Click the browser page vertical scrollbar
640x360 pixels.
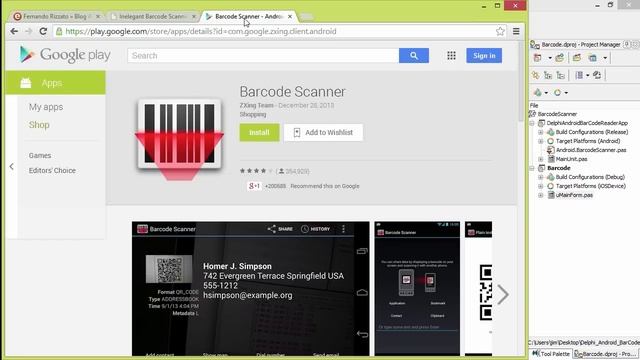point(521,82)
